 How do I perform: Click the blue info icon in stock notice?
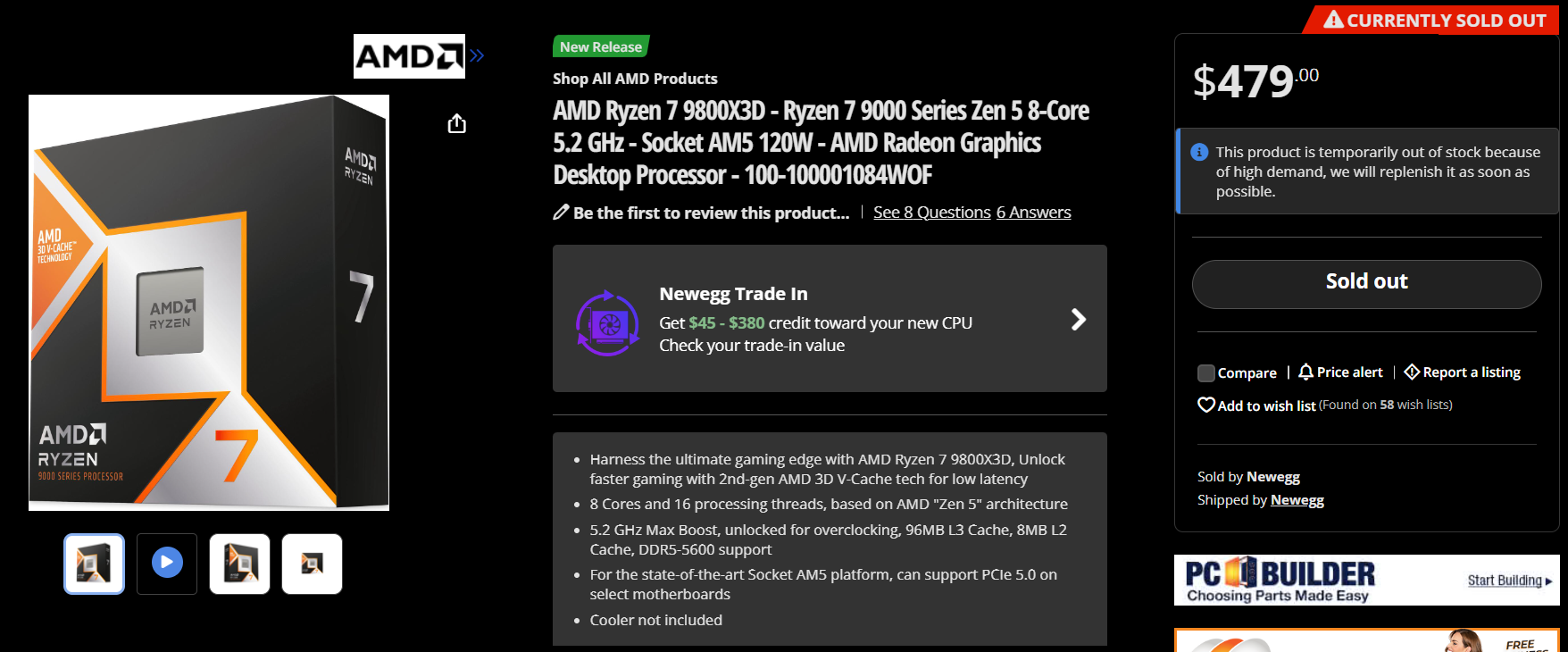[1200, 153]
